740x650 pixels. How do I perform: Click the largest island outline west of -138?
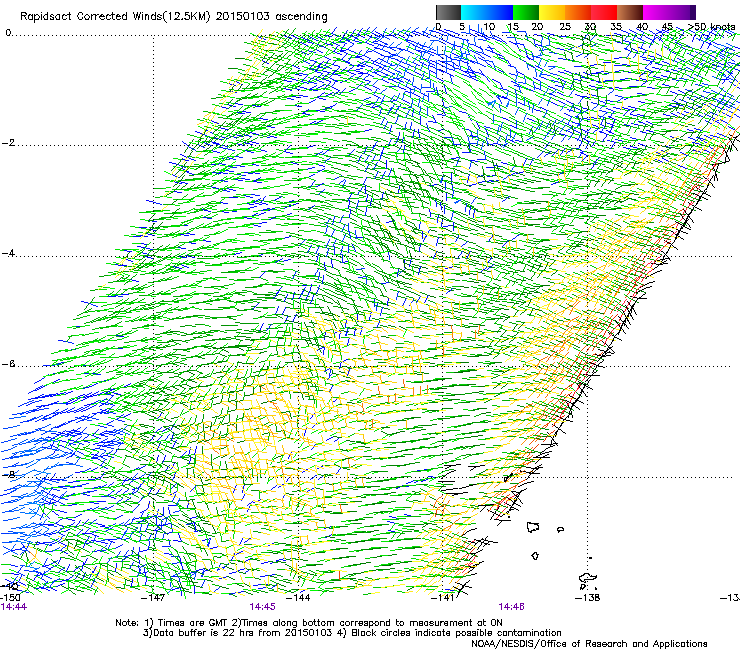tap(533, 527)
